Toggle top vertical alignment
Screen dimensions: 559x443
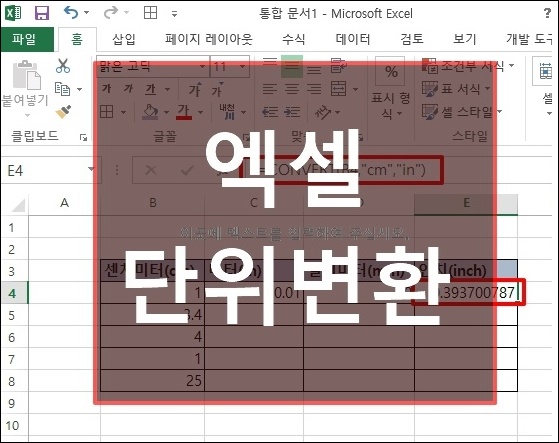[270, 64]
